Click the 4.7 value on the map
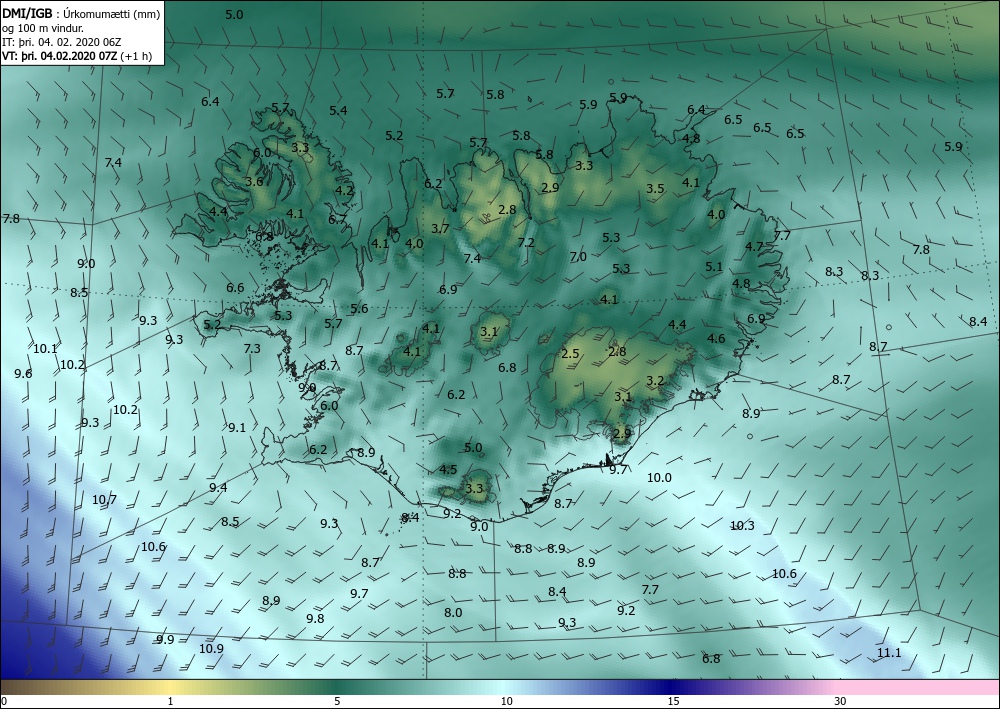Screen dimensions: 1000x709 coord(754,247)
